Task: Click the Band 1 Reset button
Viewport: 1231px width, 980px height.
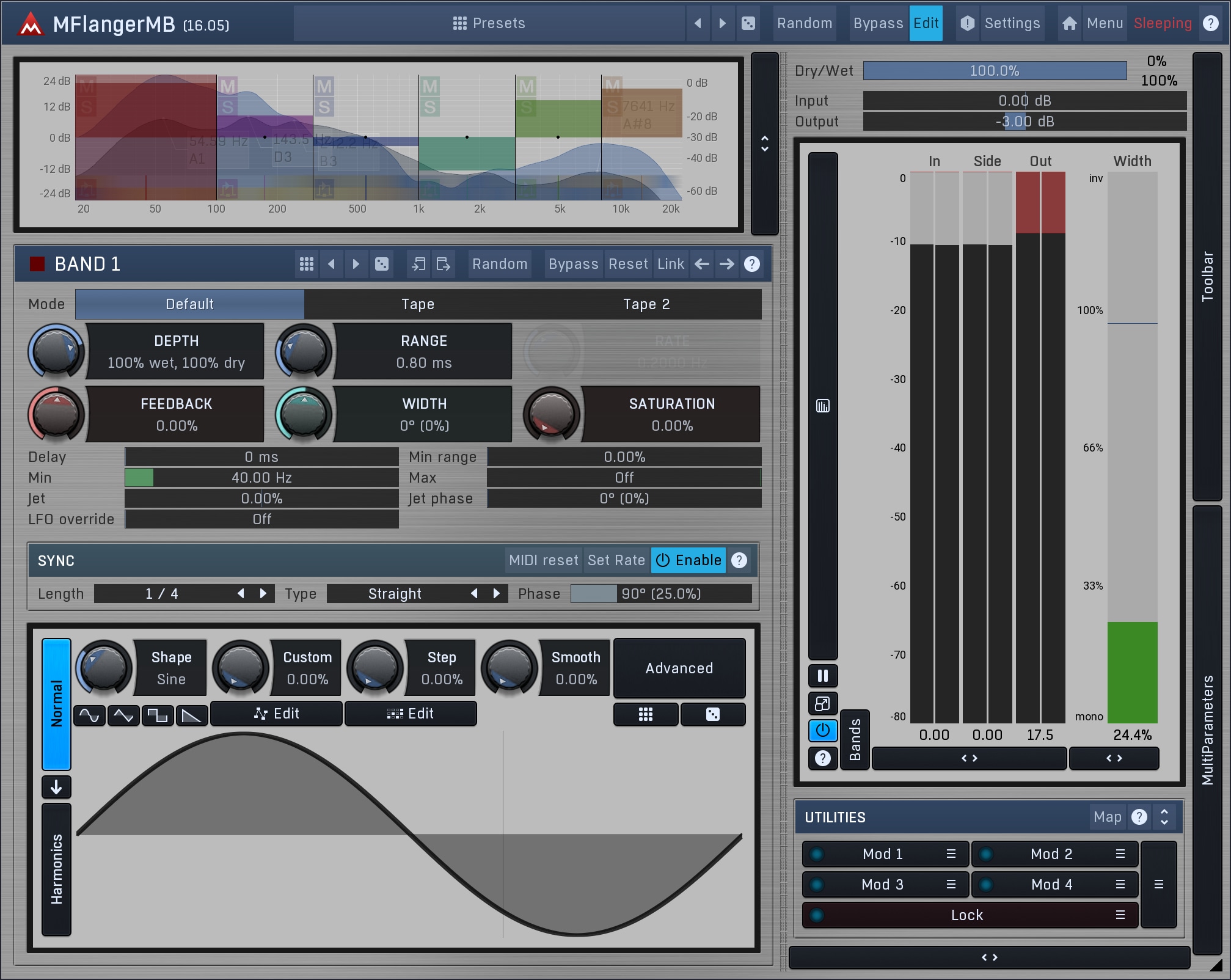Action: point(628,264)
